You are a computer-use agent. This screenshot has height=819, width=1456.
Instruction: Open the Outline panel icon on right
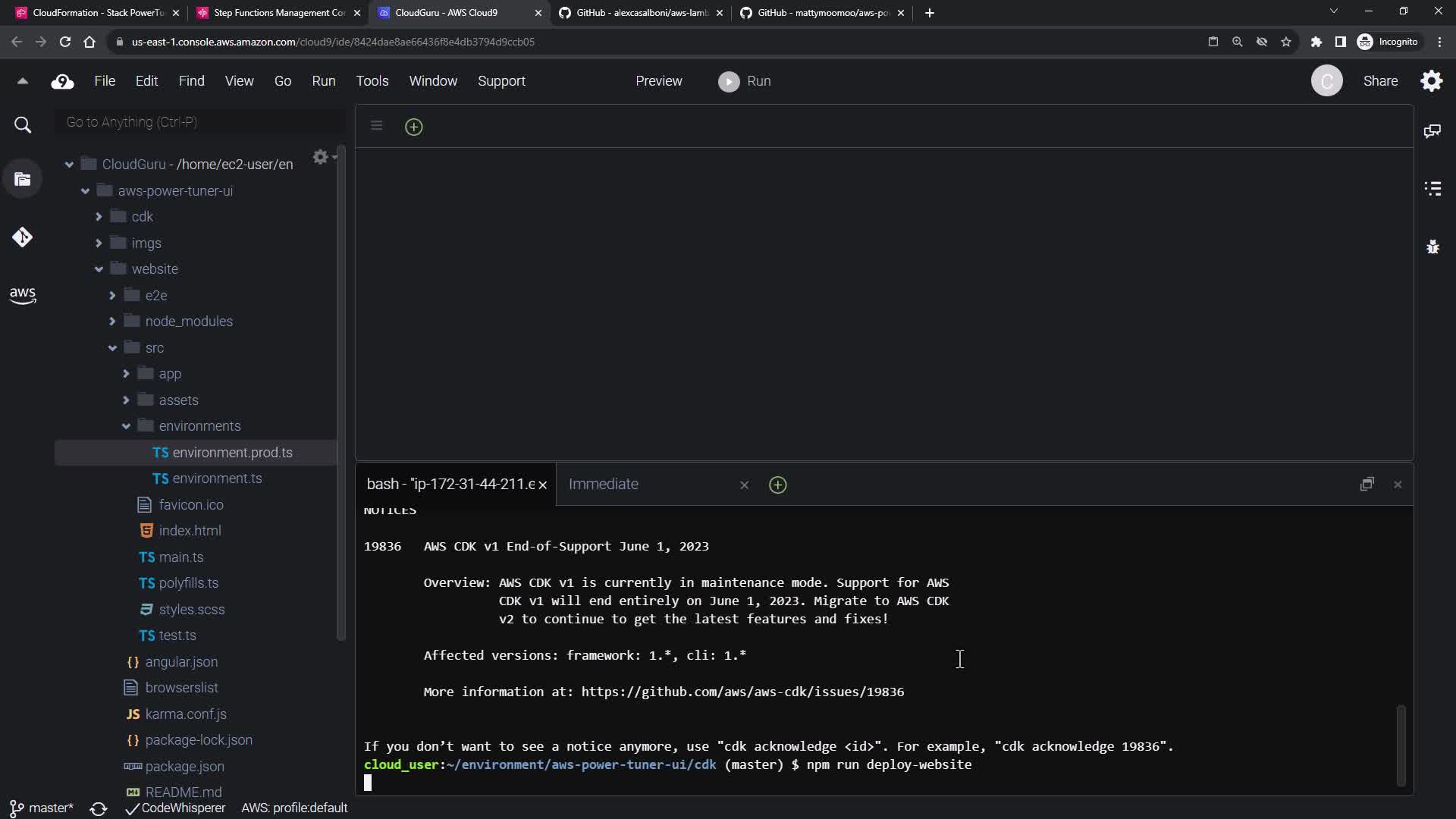tap(1432, 189)
